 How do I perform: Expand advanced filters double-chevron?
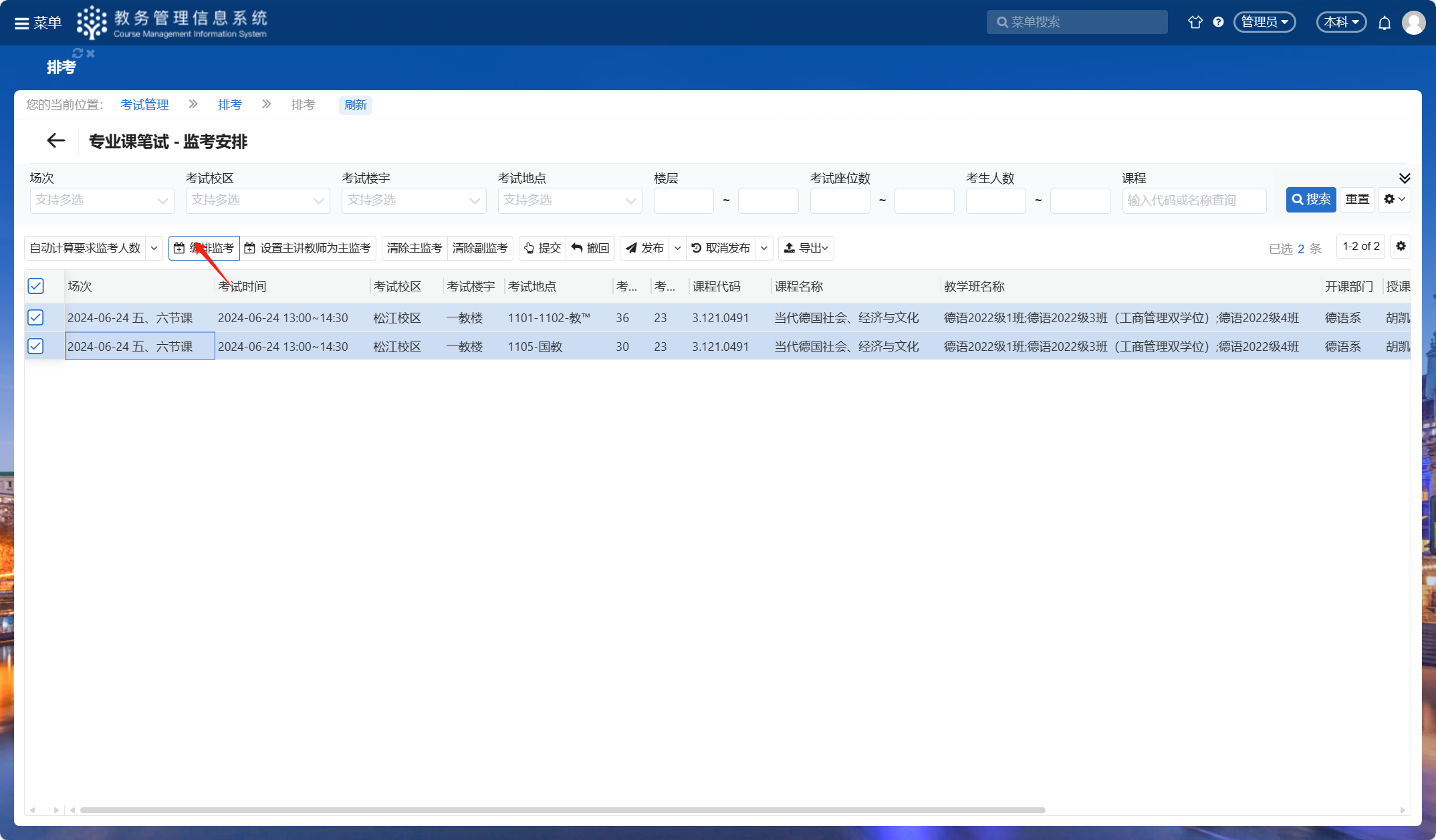[1405, 178]
